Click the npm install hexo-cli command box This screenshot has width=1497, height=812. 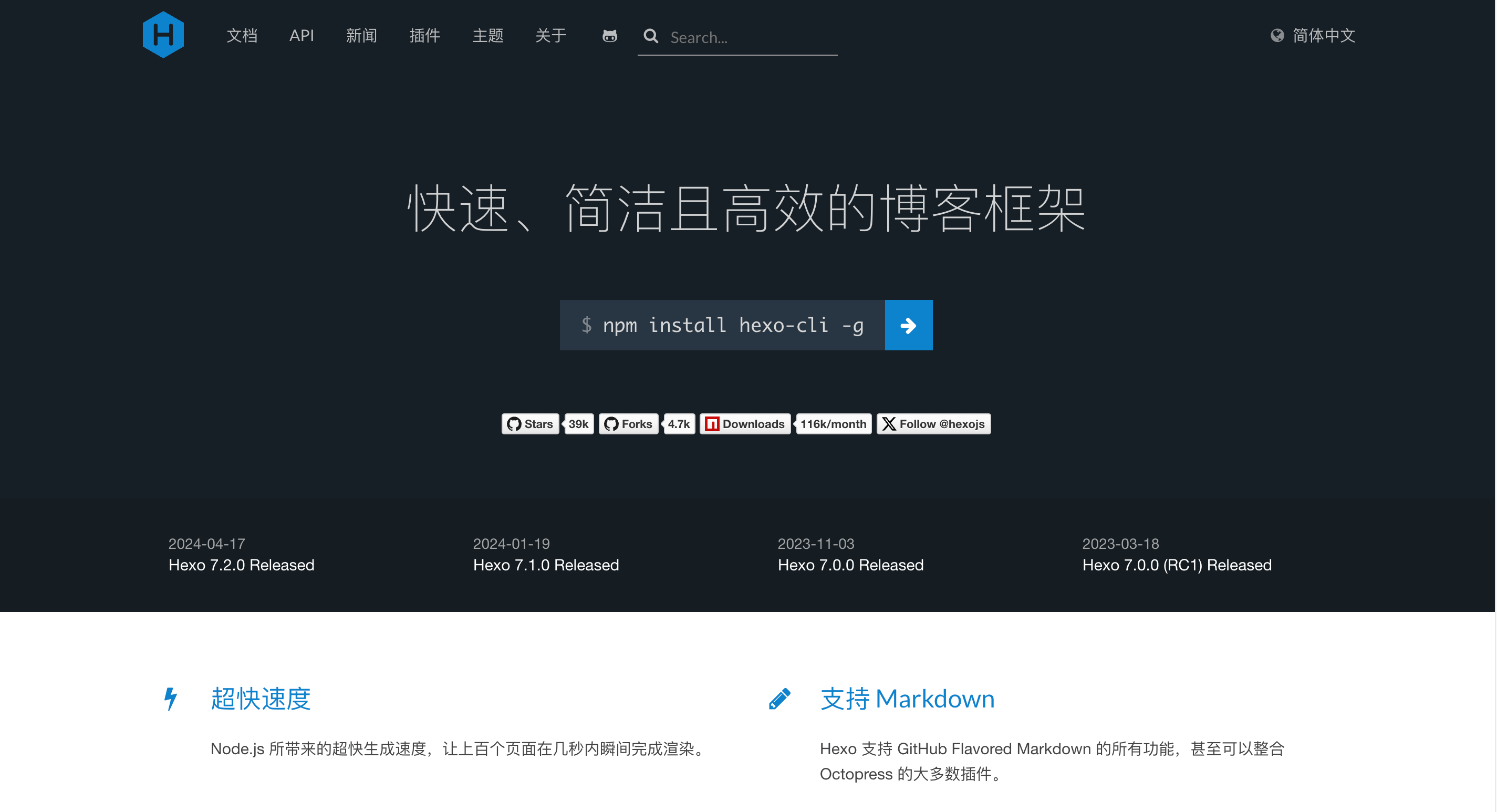pyautogui.click(x=722, y=325)
